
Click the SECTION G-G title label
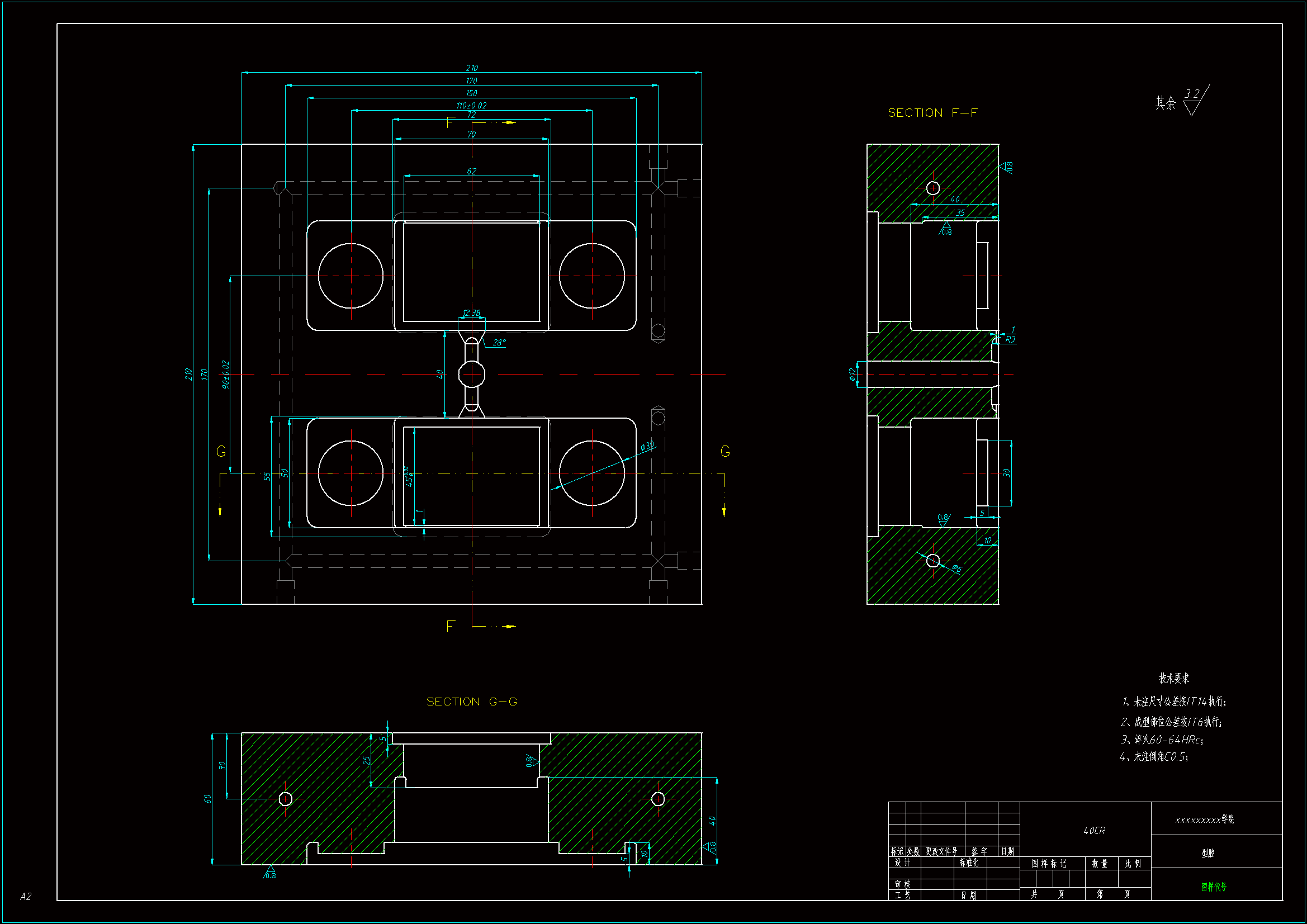[471, 702]
